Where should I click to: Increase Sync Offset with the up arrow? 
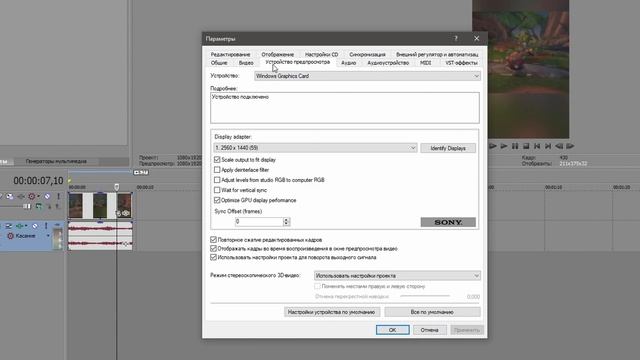point(286,219)
